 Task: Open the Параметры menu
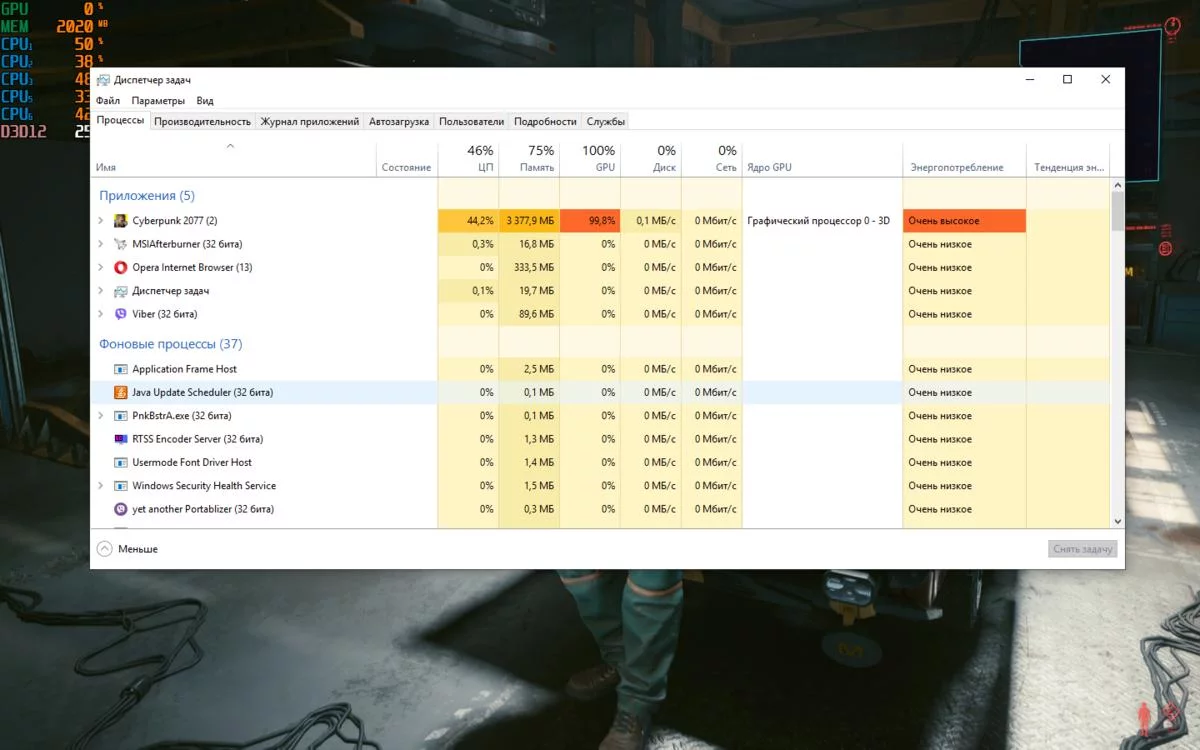158,101
